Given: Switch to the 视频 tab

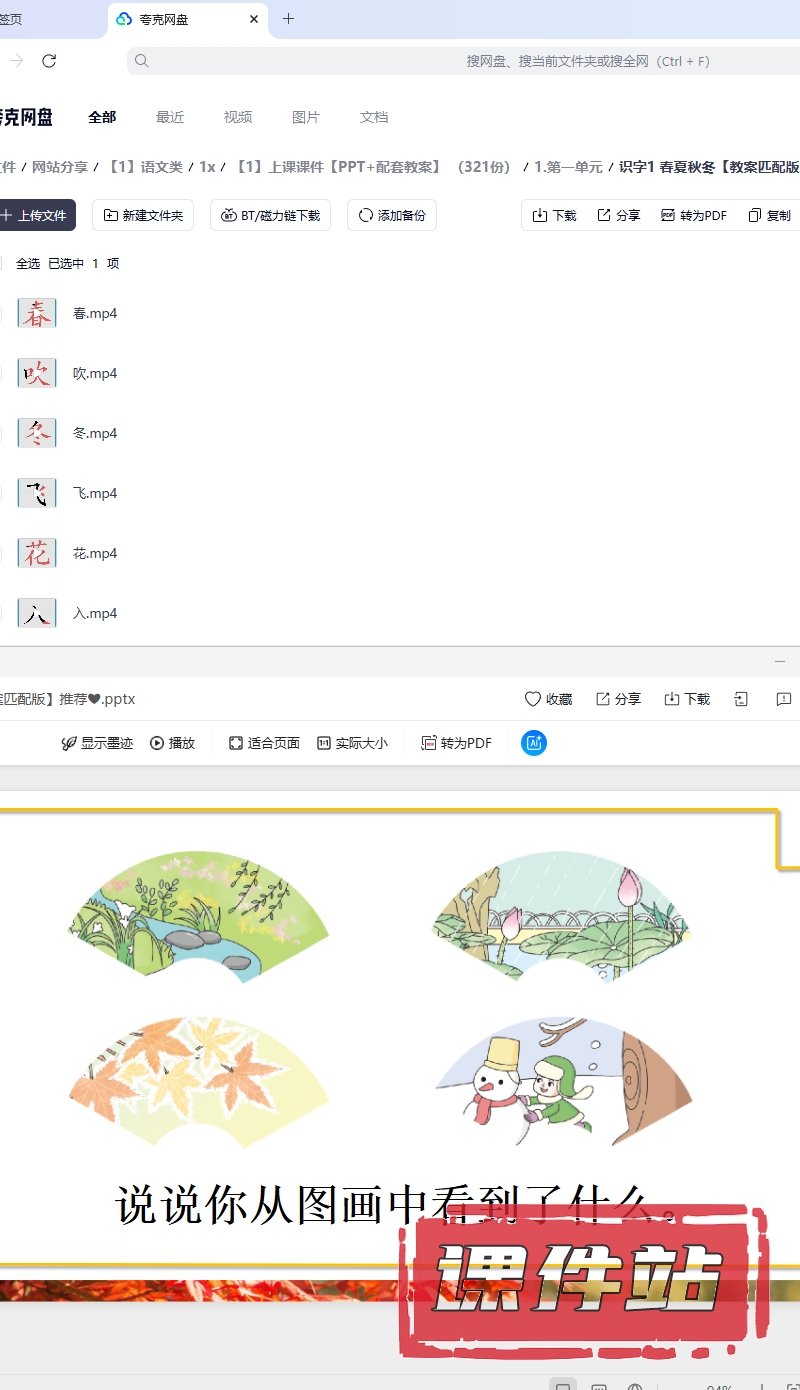Looking at the screenshot, I should pyautogui.click(x=238, y=117).
